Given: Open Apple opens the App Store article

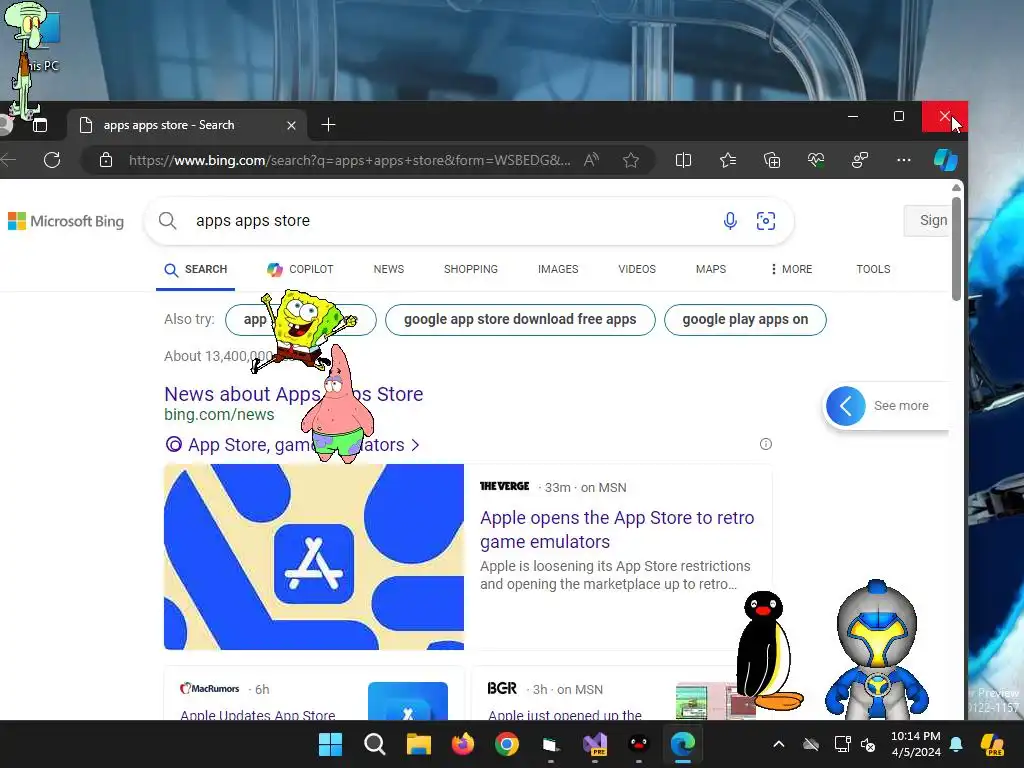Looking at the screenshot, I should click(617, 530).
